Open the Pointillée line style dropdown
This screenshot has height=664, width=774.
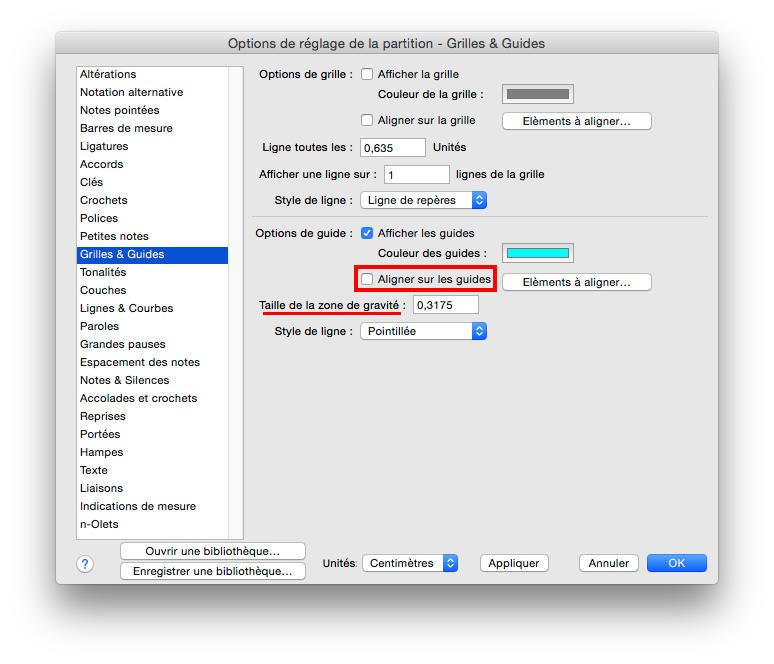tap(423, 331)
